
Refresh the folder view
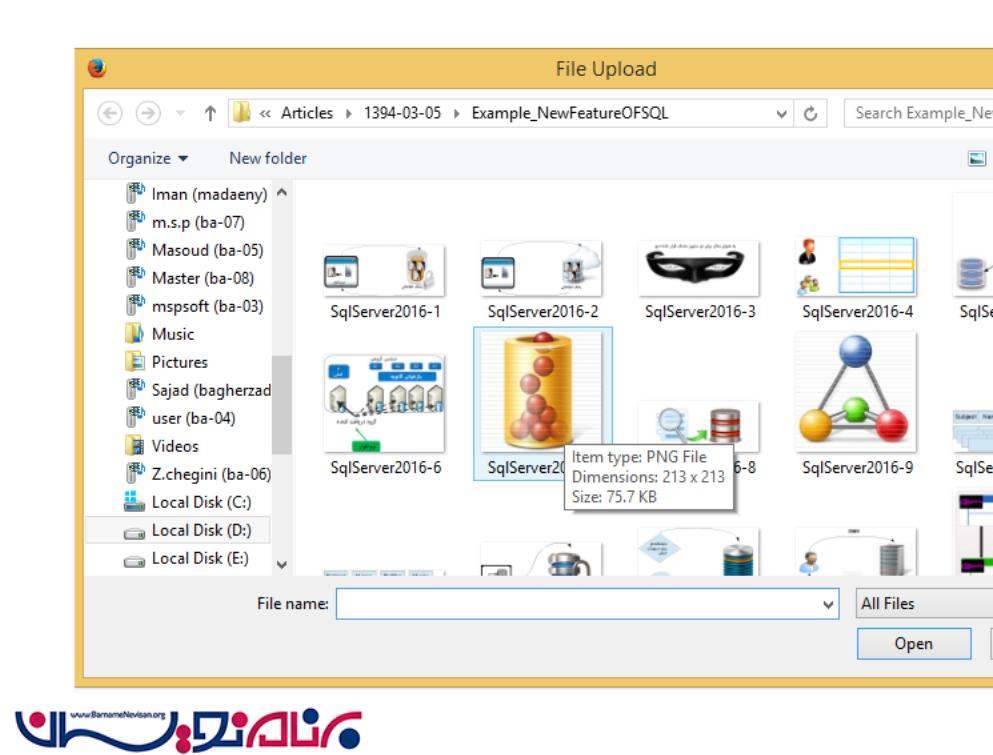(810, 114)
